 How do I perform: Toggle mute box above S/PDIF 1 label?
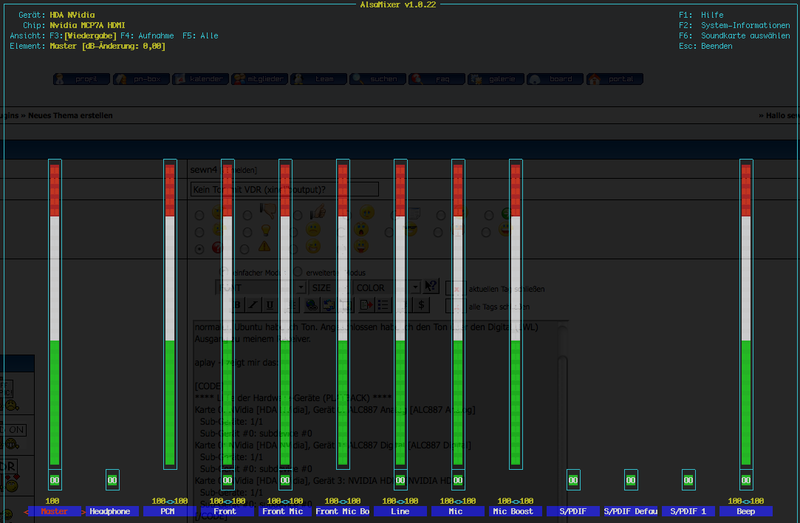click(689, 481)
